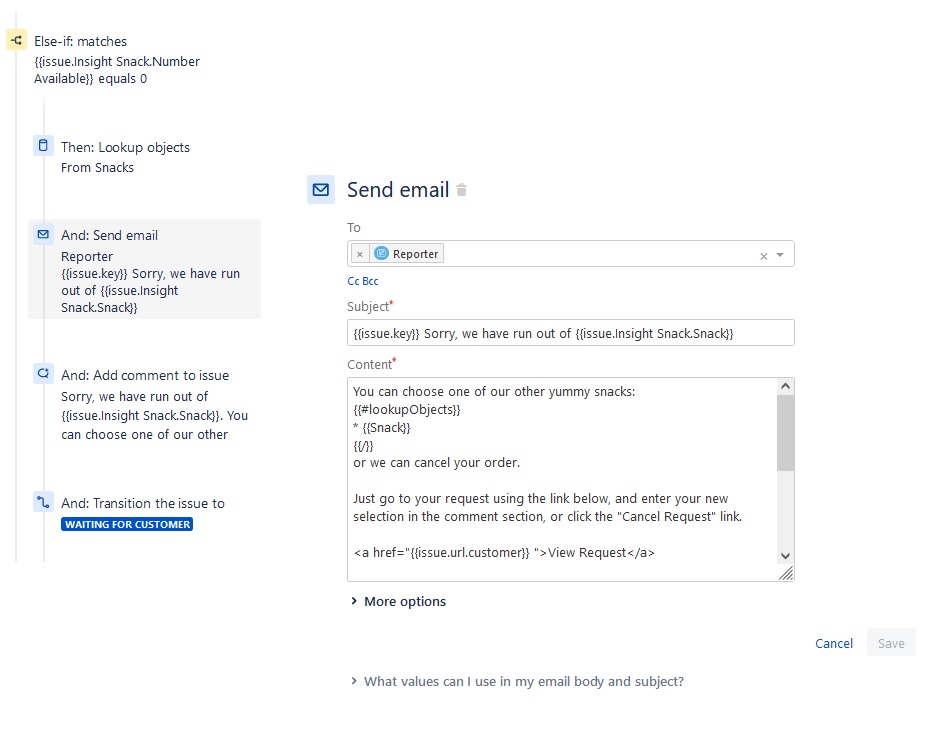The height and width of the screenshot is (731, 936).
Task: Click the envelope icon beside Send email heading
Action: tap(321, 189)
